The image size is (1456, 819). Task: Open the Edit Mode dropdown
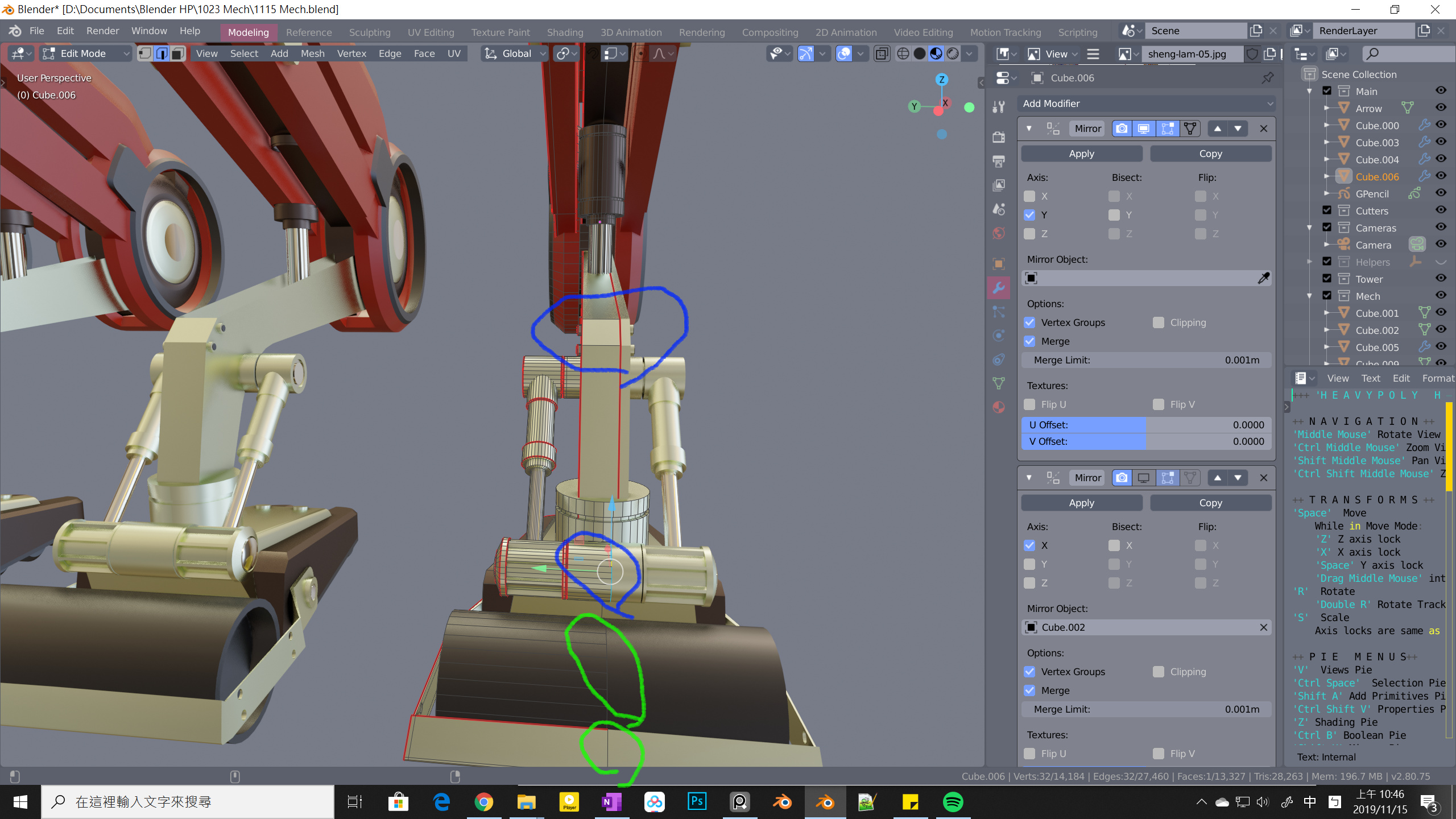pyautogui.click(x=86, y=53)
